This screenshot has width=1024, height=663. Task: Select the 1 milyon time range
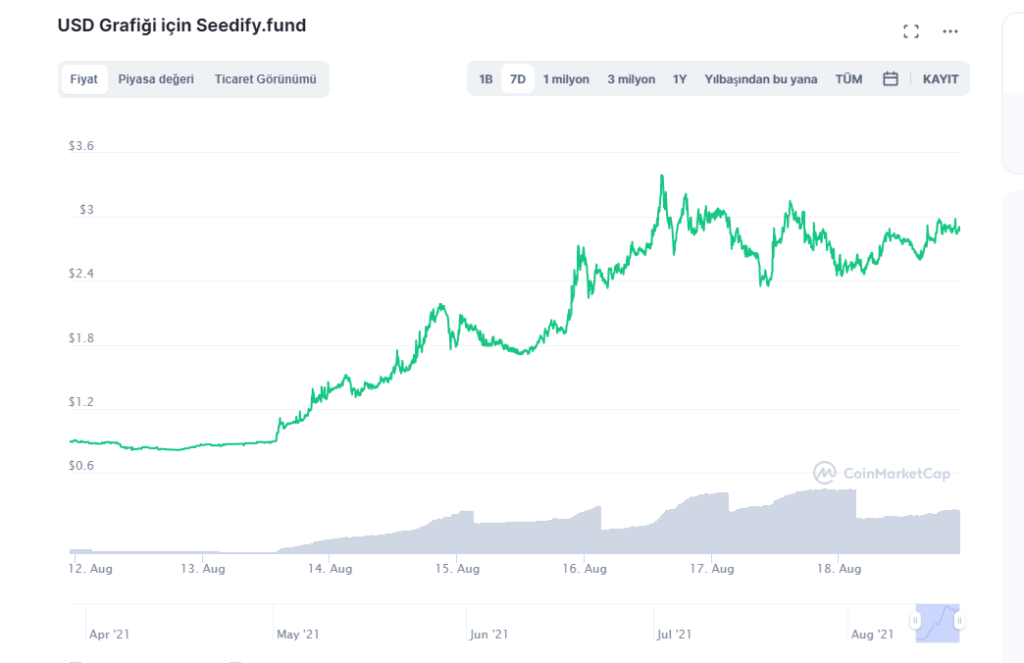[566, 79]
